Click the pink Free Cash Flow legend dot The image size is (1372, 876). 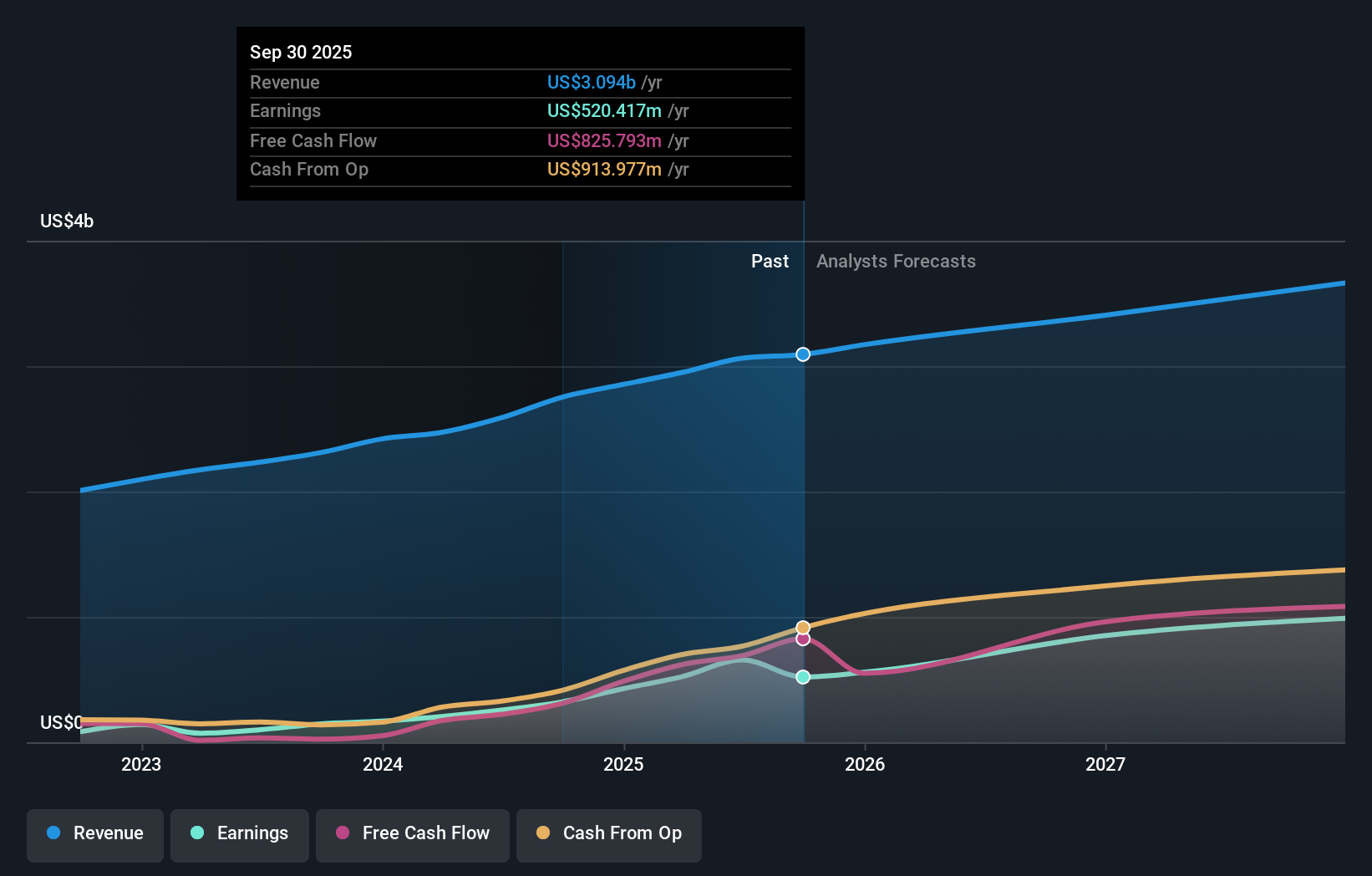[x=343, y=834]
